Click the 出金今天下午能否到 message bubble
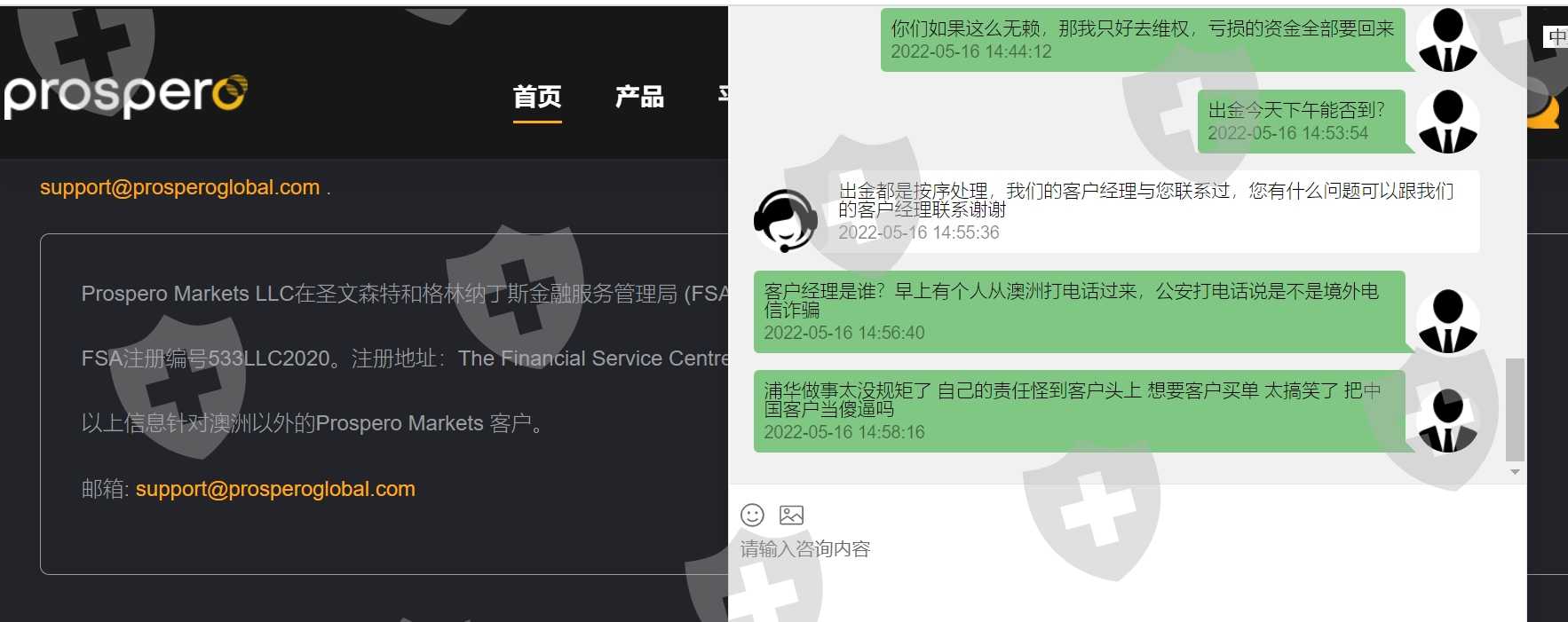Screen dimensions: 1568x622 click(x=1302, y=121)
